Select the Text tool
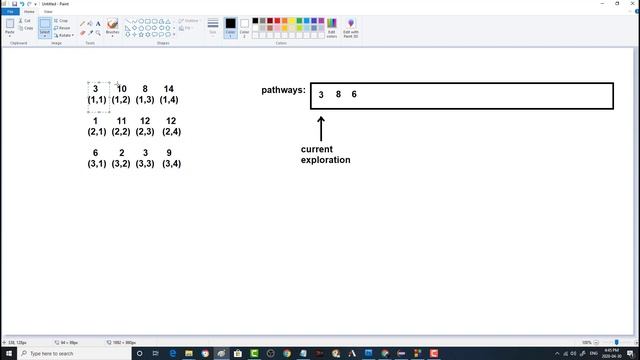640x360 pixels. pos(98,24)
